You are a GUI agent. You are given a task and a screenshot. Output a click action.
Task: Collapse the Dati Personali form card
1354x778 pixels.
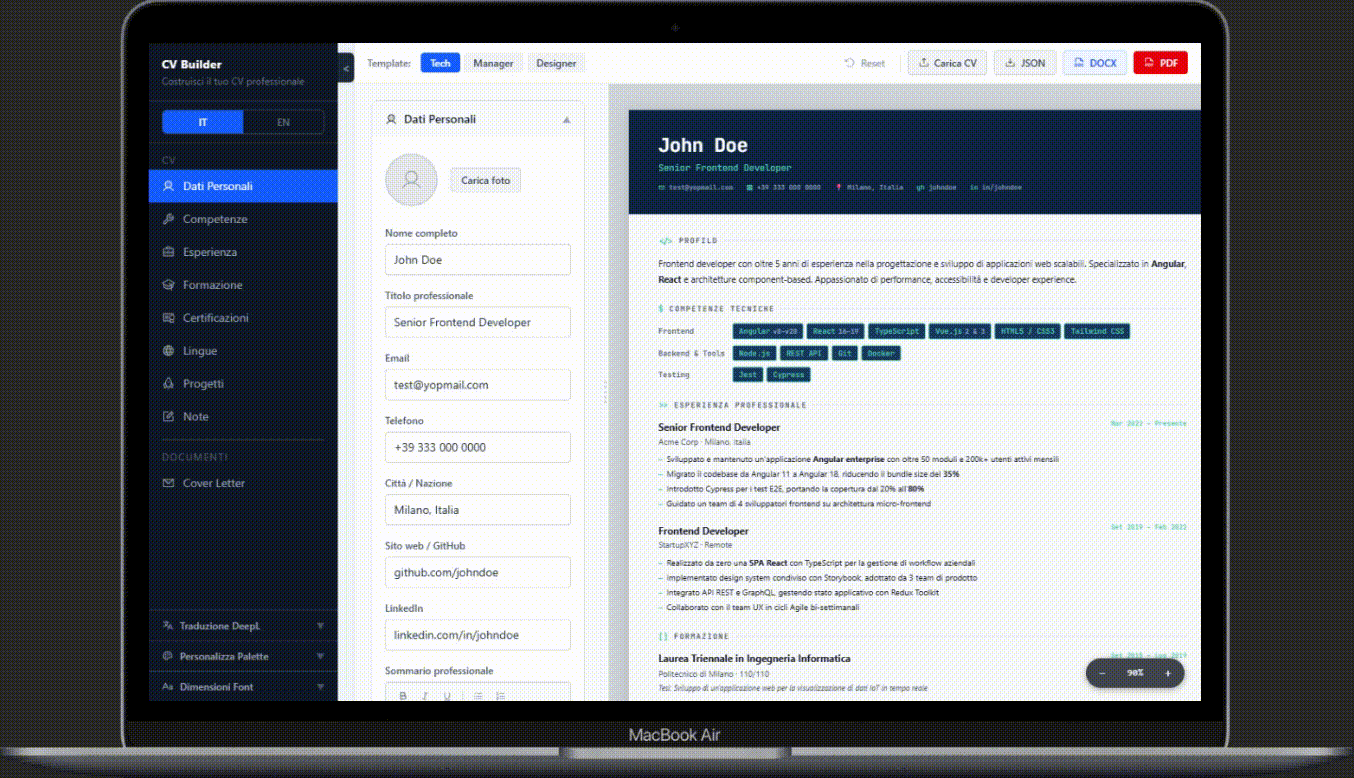(567, 120)
